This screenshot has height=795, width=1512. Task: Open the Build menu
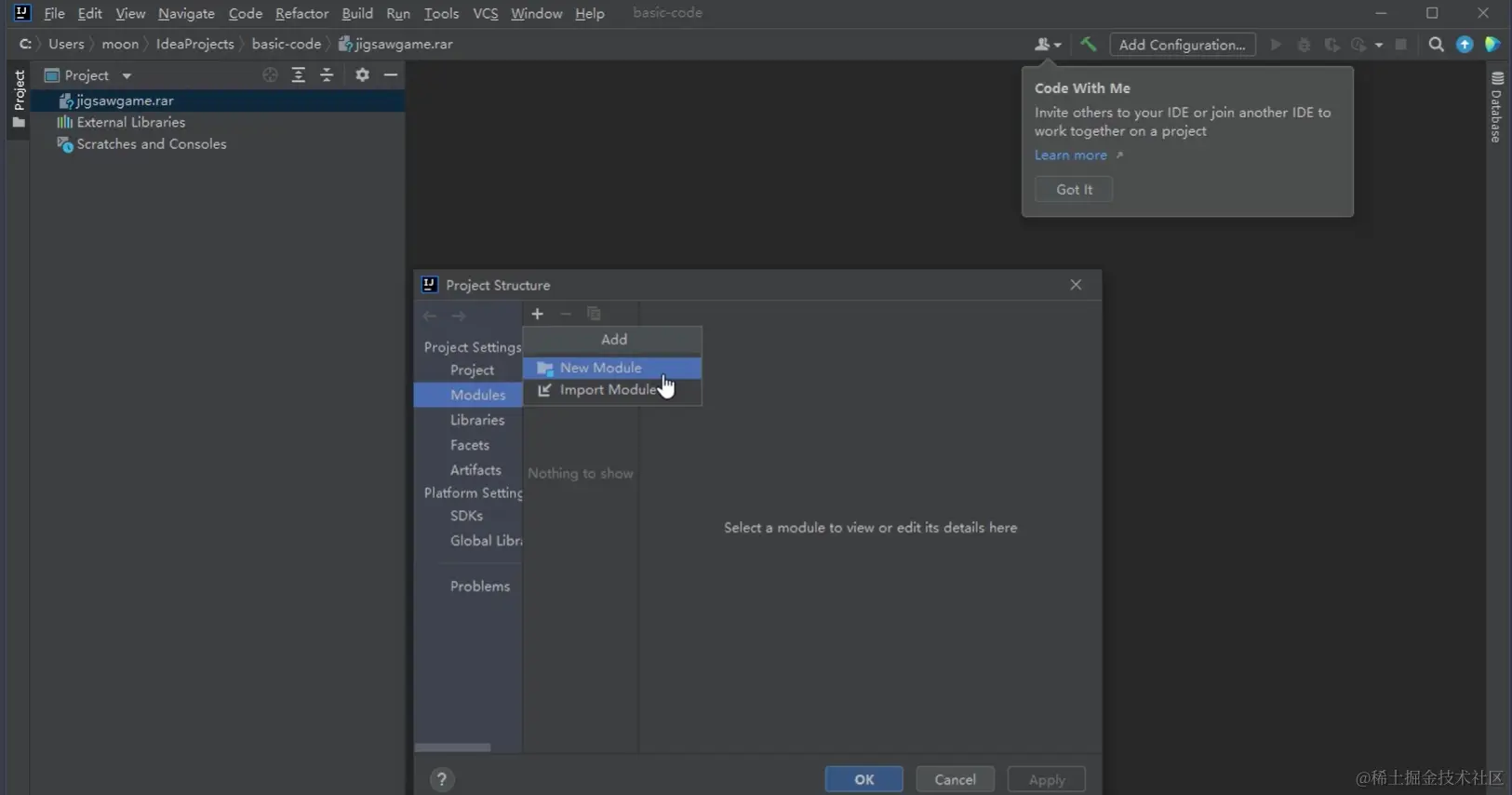pyautogui.click(x=357, y=13)
